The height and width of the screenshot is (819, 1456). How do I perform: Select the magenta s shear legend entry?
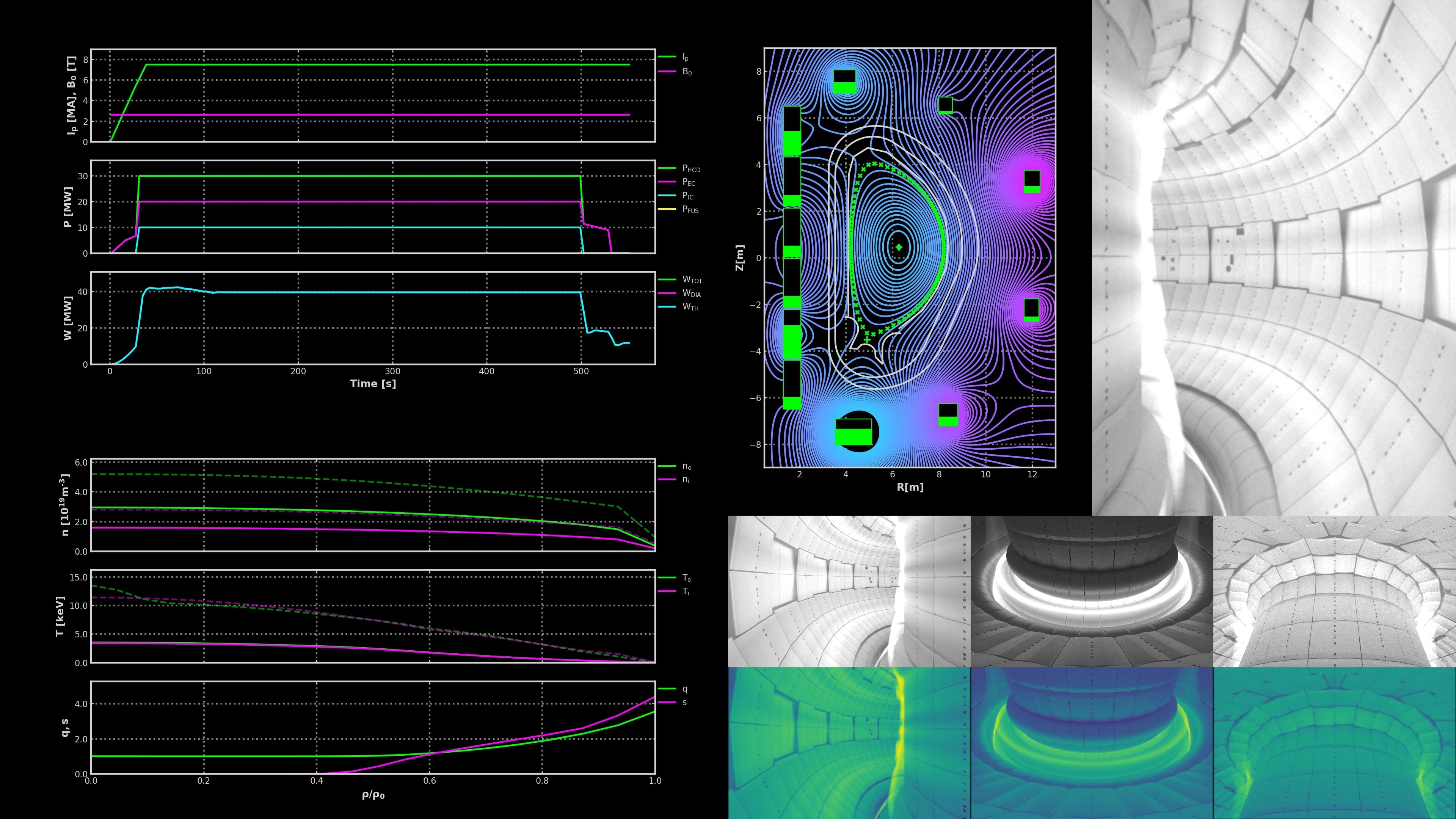[x=684, y=703]
